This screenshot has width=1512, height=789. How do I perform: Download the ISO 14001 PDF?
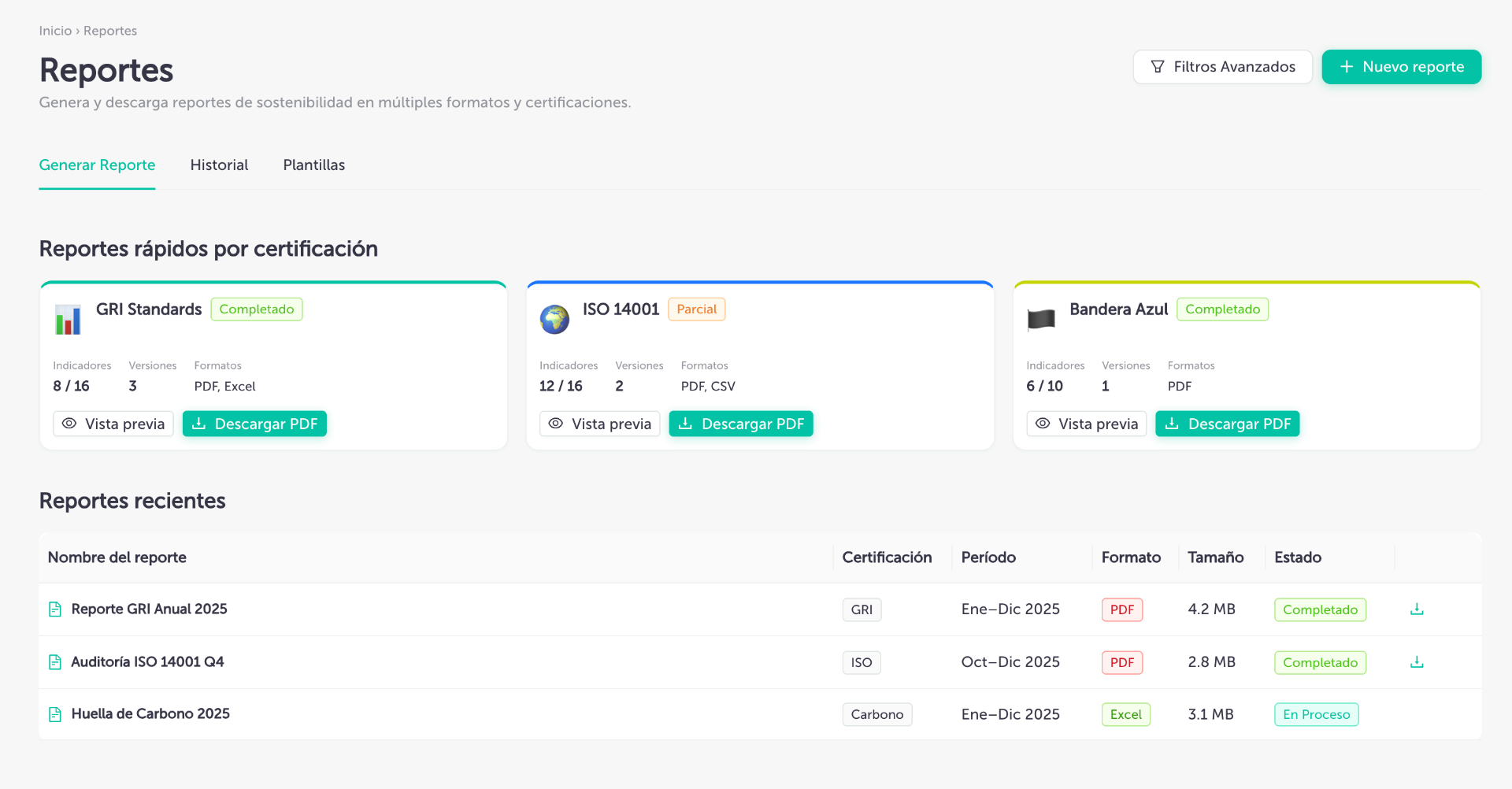pyautogui.click(x=741, y=424)
